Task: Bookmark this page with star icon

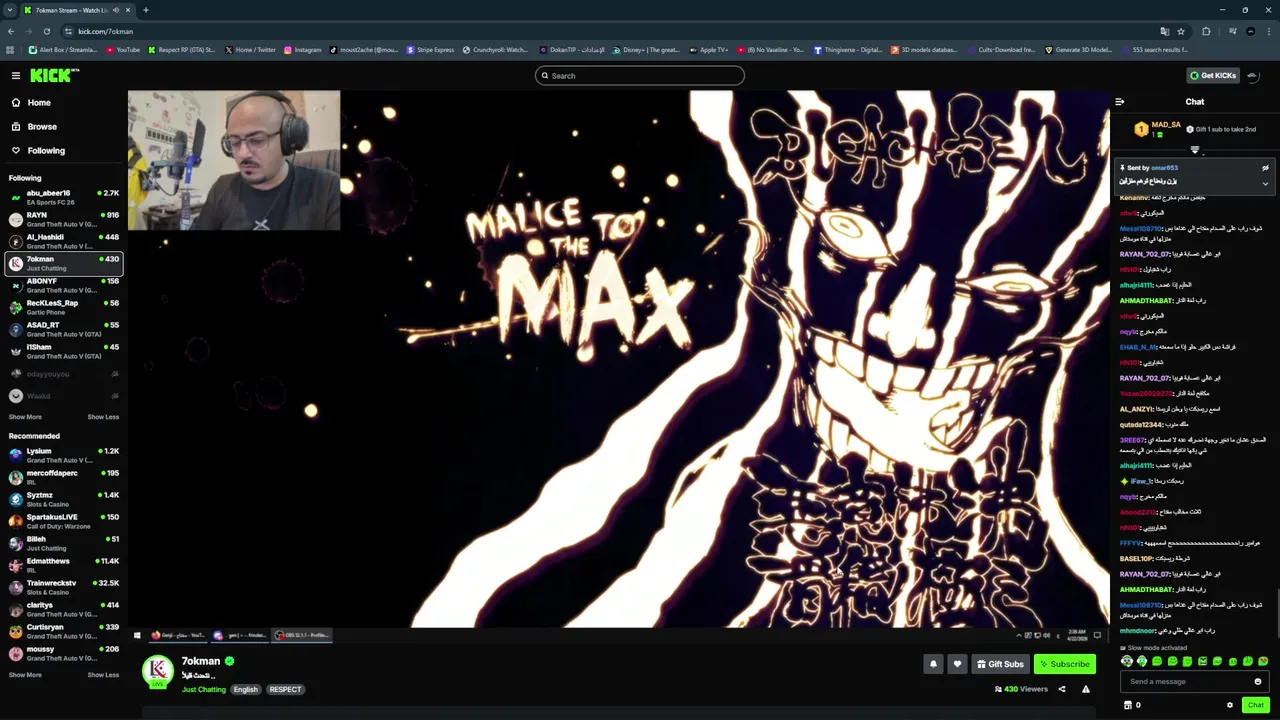Action: click(1181, 31)
